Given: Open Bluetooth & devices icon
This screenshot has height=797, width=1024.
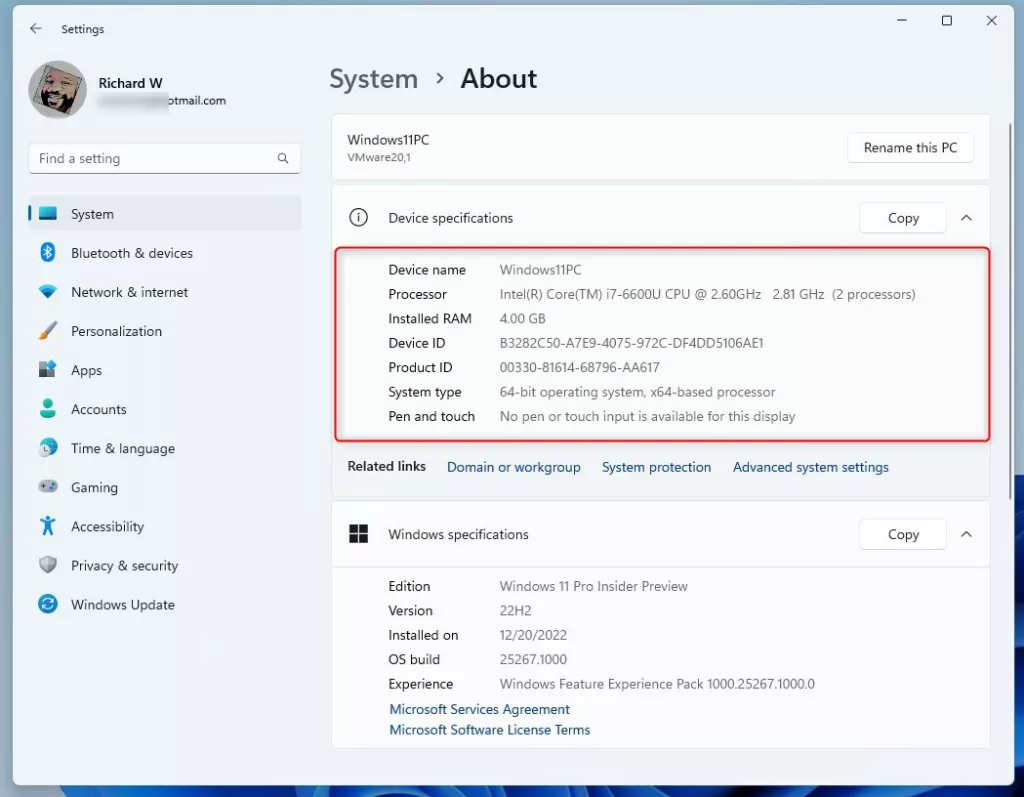Looking at the screenshot, I should 48,252.
